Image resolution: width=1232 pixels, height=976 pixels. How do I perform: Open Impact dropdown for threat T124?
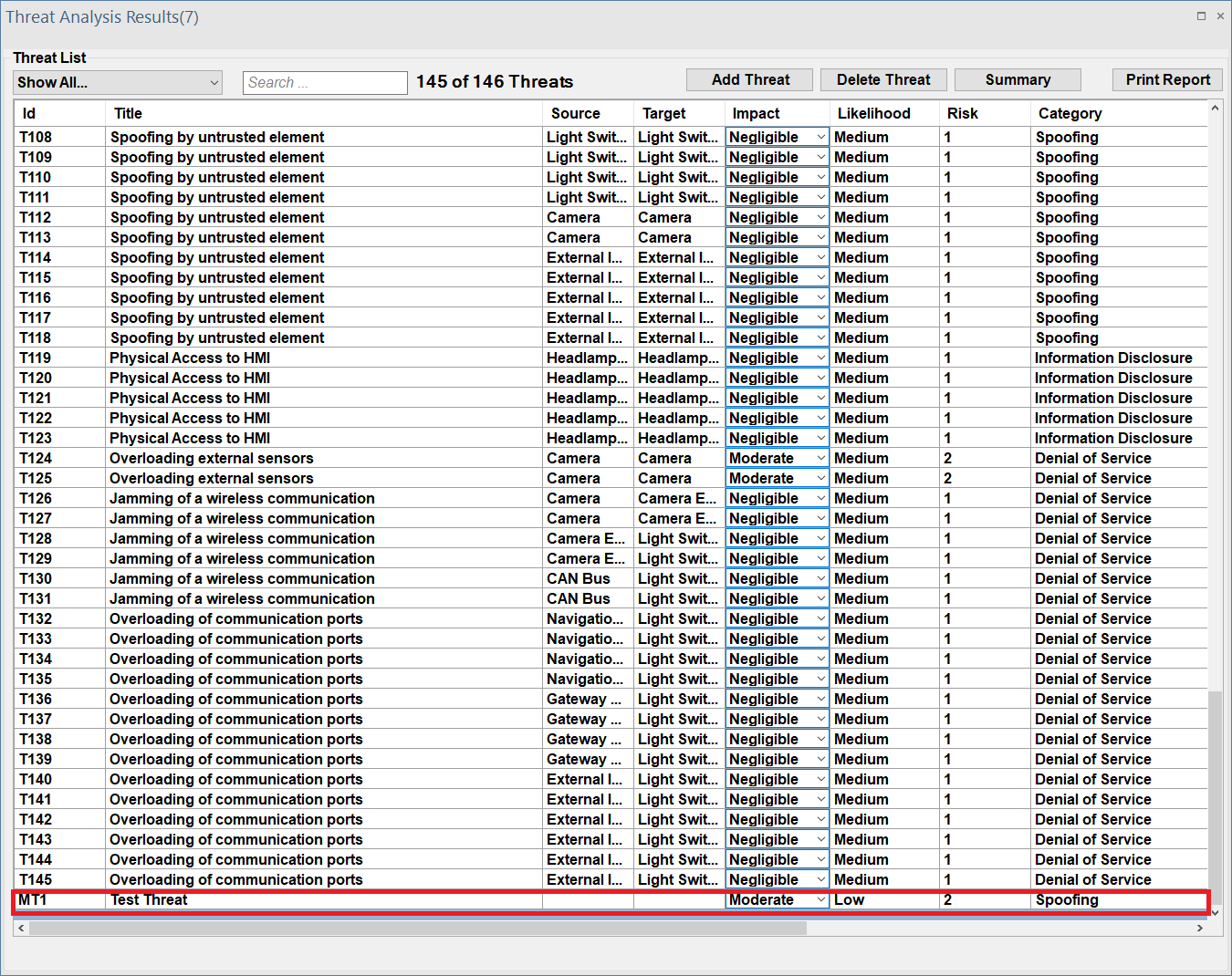820,459
